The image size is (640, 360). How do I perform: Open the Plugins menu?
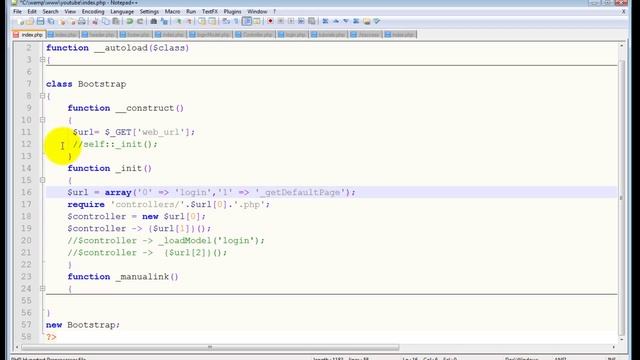[x=232, y=11]
